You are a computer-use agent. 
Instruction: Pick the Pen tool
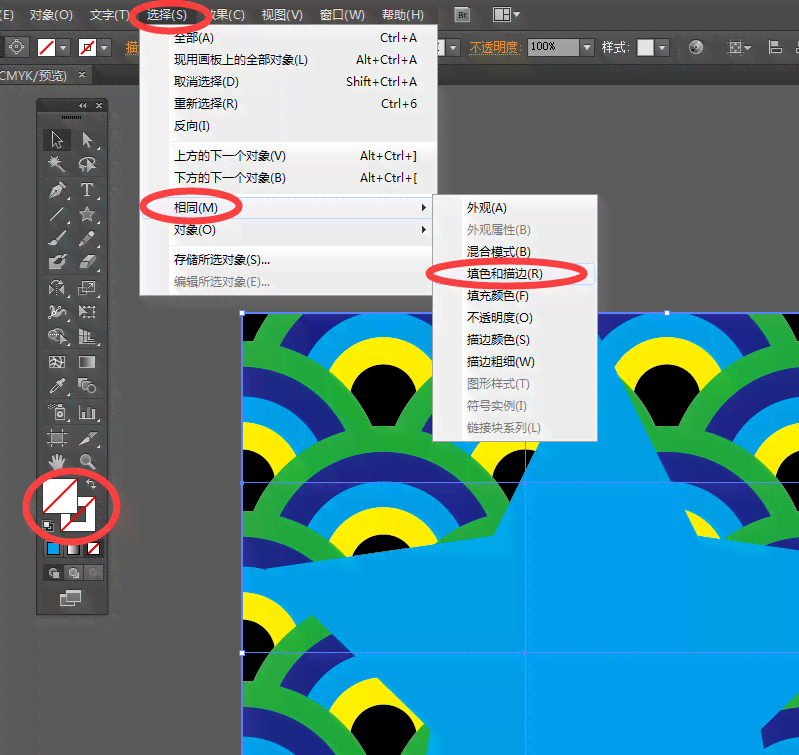point(57,190)
